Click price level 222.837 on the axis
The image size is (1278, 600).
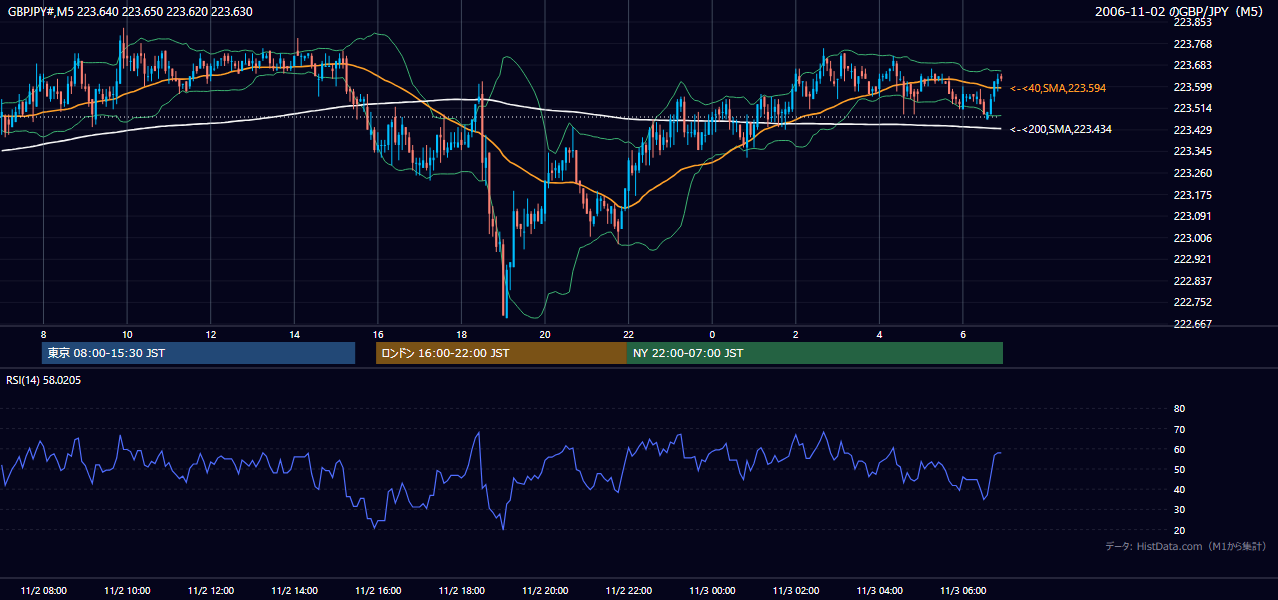[1192, 281]
